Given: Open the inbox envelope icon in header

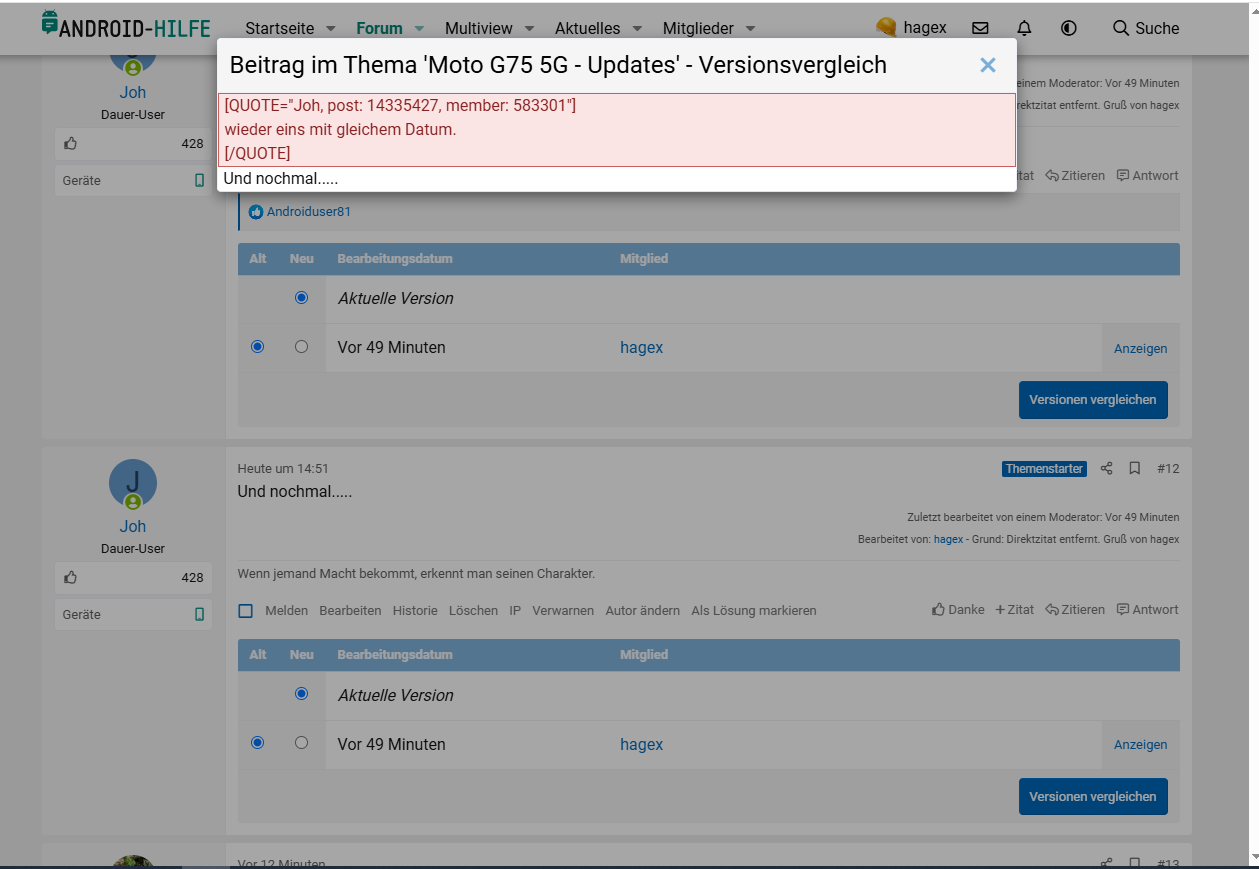Looking at the screenshot, I should click(x=980, y=28).
